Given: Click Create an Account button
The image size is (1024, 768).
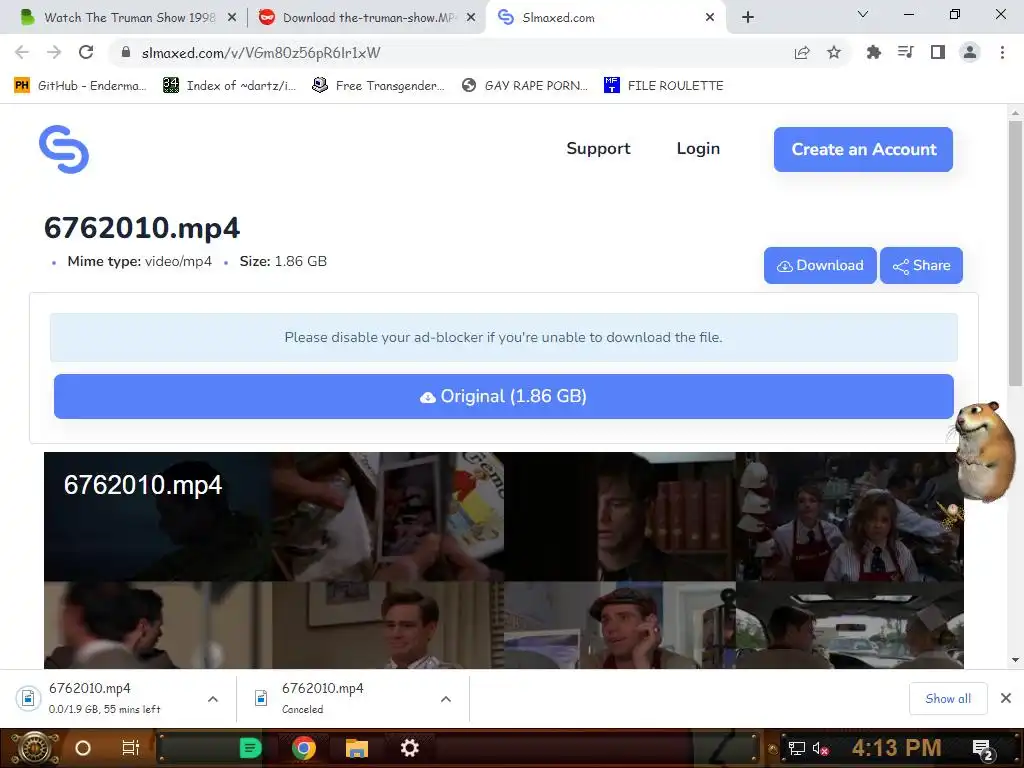Looking at the screenshot, I should tap(863, 150).
